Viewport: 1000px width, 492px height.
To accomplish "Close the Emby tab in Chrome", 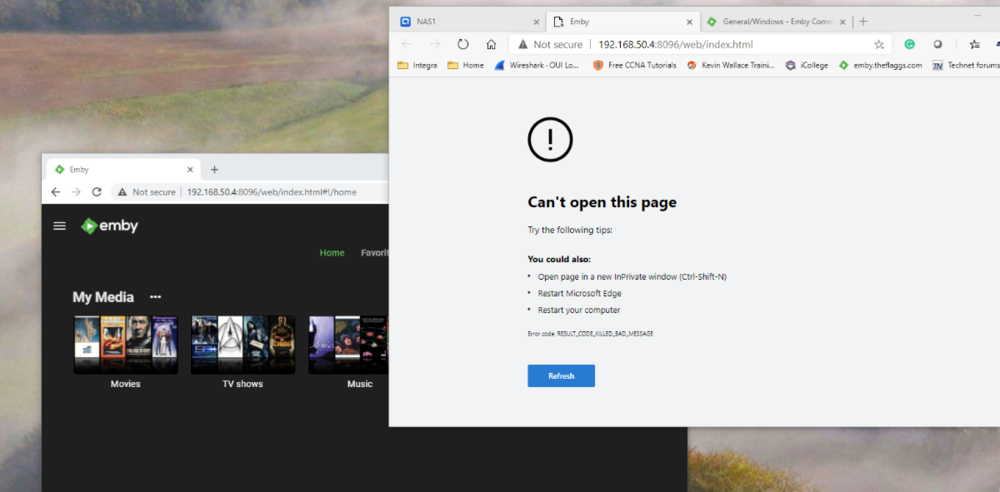I will point(190,170).
